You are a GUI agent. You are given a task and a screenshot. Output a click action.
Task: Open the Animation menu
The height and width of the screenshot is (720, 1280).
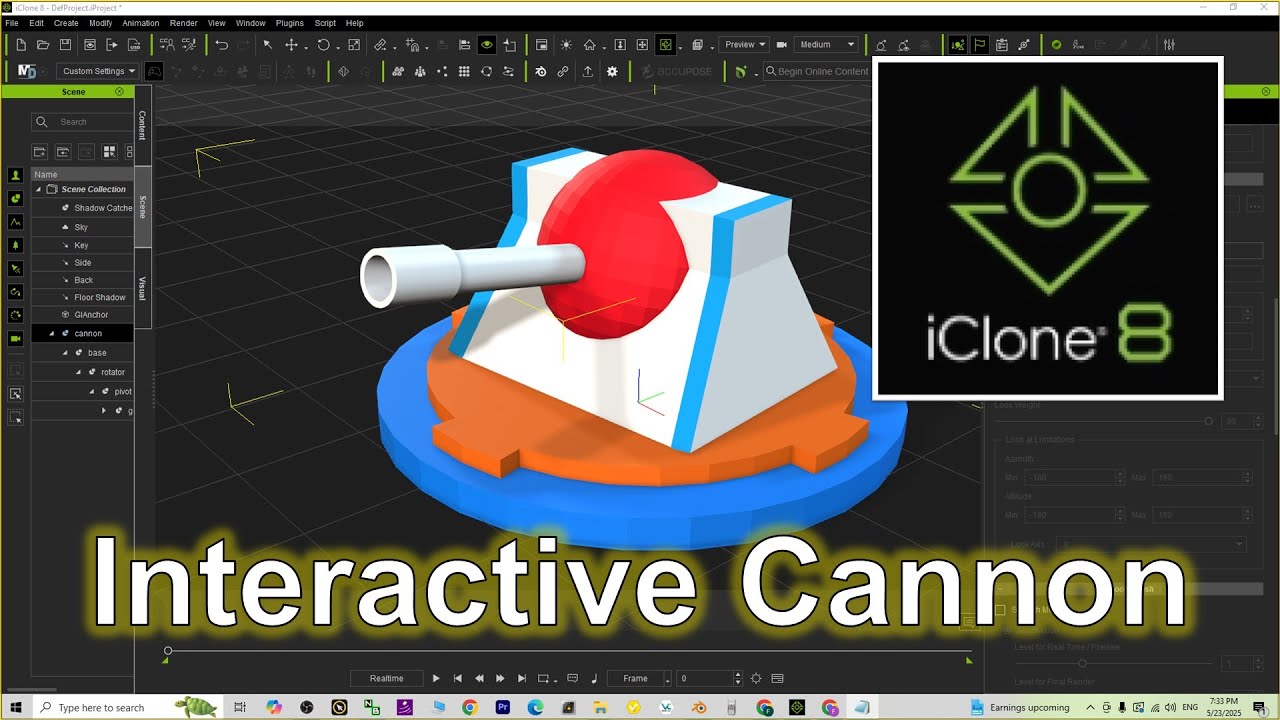tap(140, 23)
